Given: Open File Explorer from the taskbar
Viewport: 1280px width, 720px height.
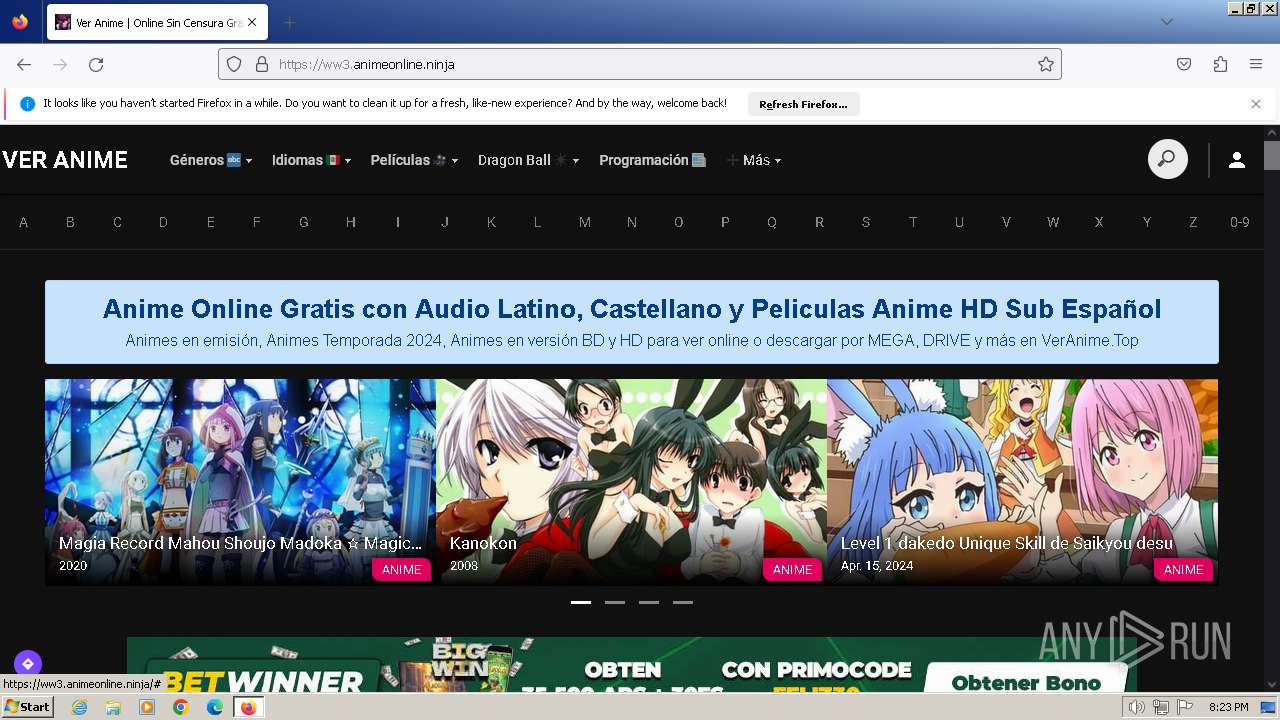Looking at the screenshot, I should 113,707.
